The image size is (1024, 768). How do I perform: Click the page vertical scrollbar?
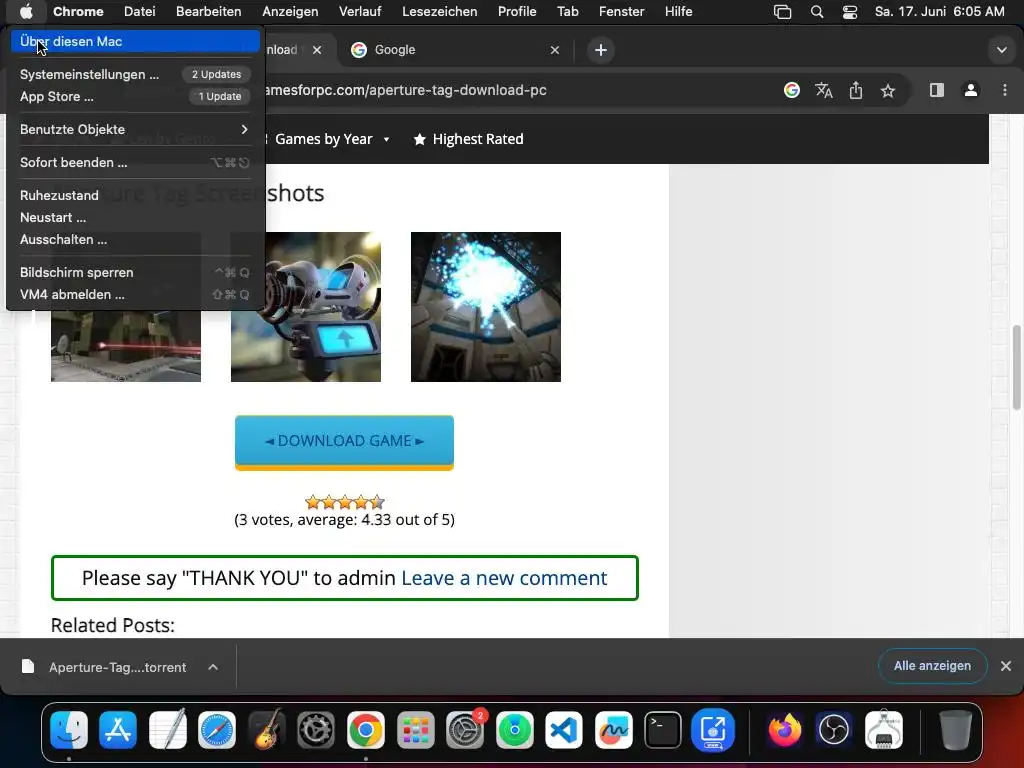[1016, 368]
